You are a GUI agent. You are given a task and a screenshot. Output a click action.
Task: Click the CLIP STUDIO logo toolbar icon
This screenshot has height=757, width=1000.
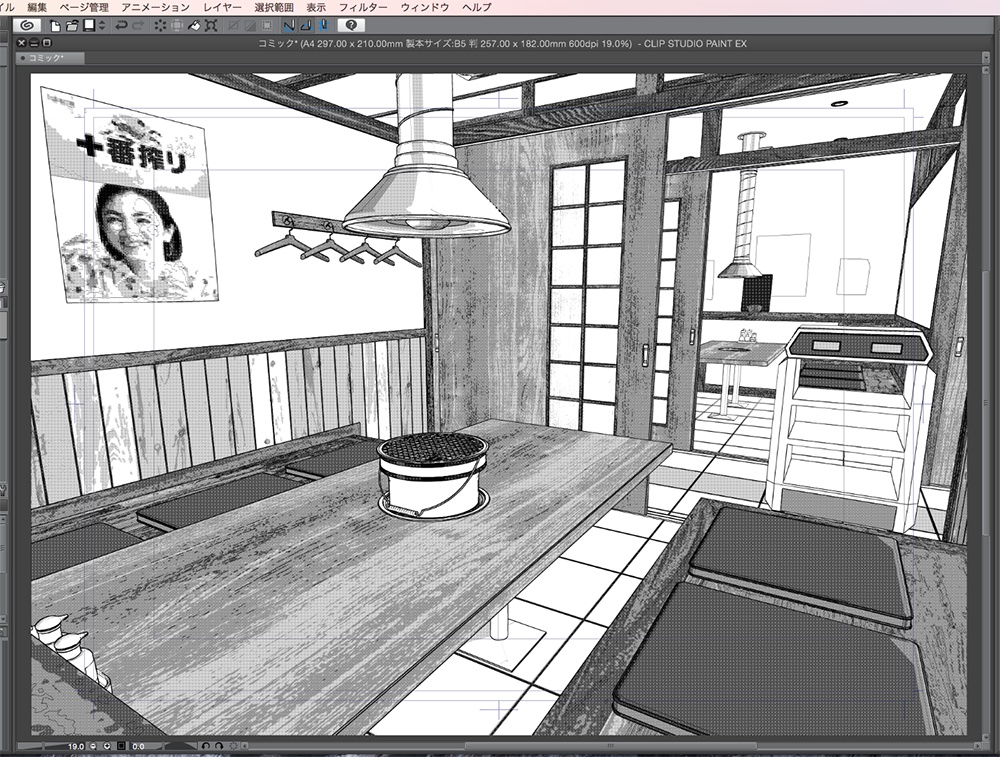click(x=24, y=27)
